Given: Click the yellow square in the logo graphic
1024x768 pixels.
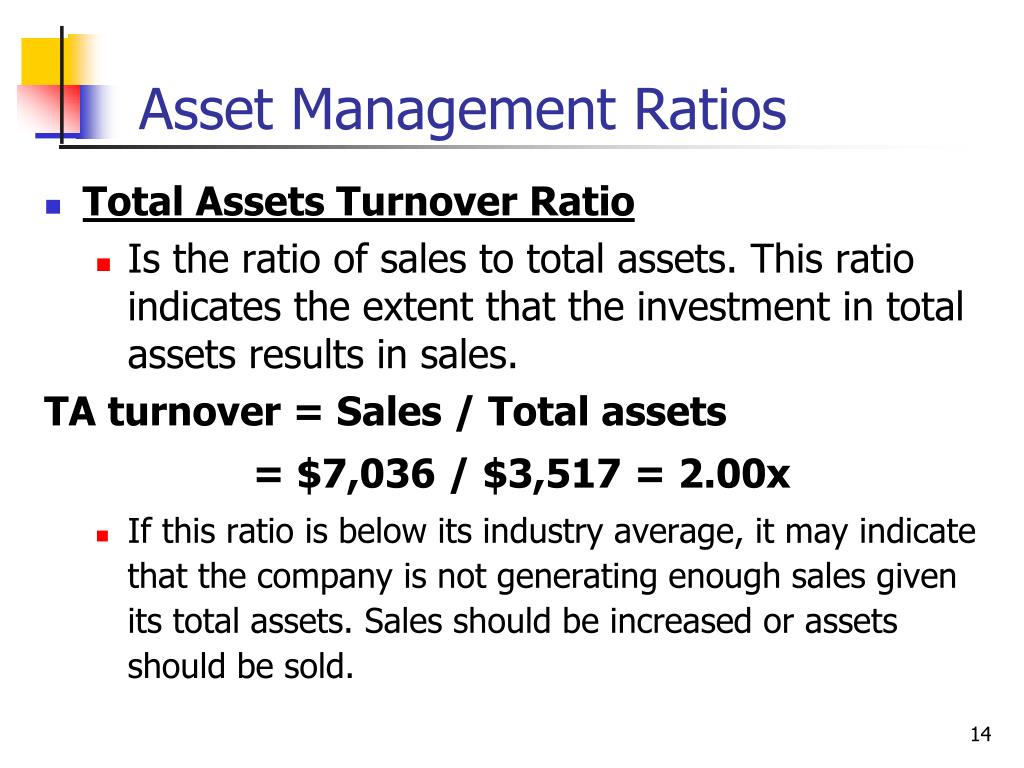Looking at the screenshot, I should (51, 61).
